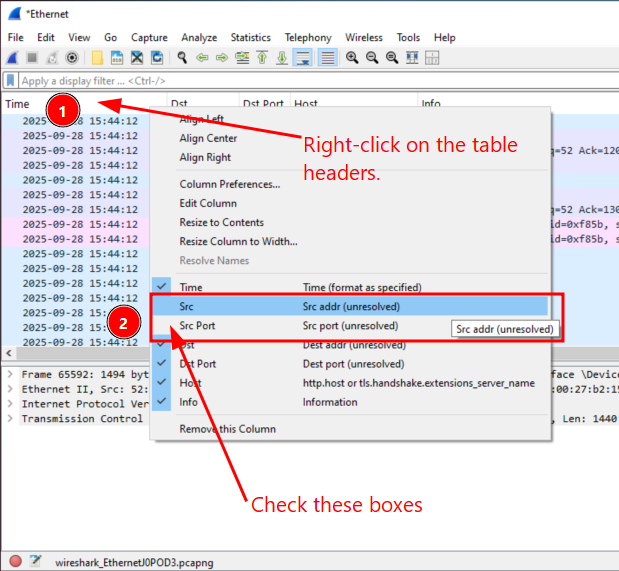The width and height of the screenshot is (619, 571).
Task: Expand the Ethernet II tree node
Action: [10, 389]
